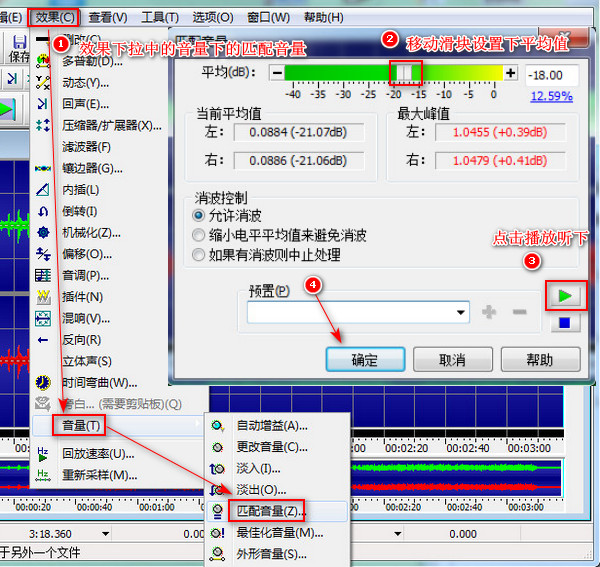The height and width of the screenshot is (567, 600).
Task: Open the 帮助(H) menu
Action: tap(324, 17)
